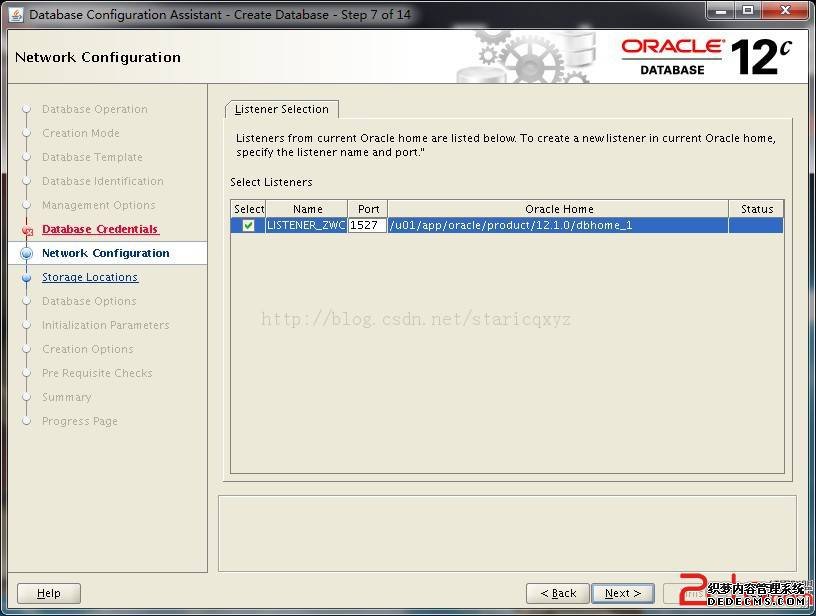Viewport: 816px width, 616px height.
Task: Jump to Storage Locations step
Action: [x=90, y=278]
